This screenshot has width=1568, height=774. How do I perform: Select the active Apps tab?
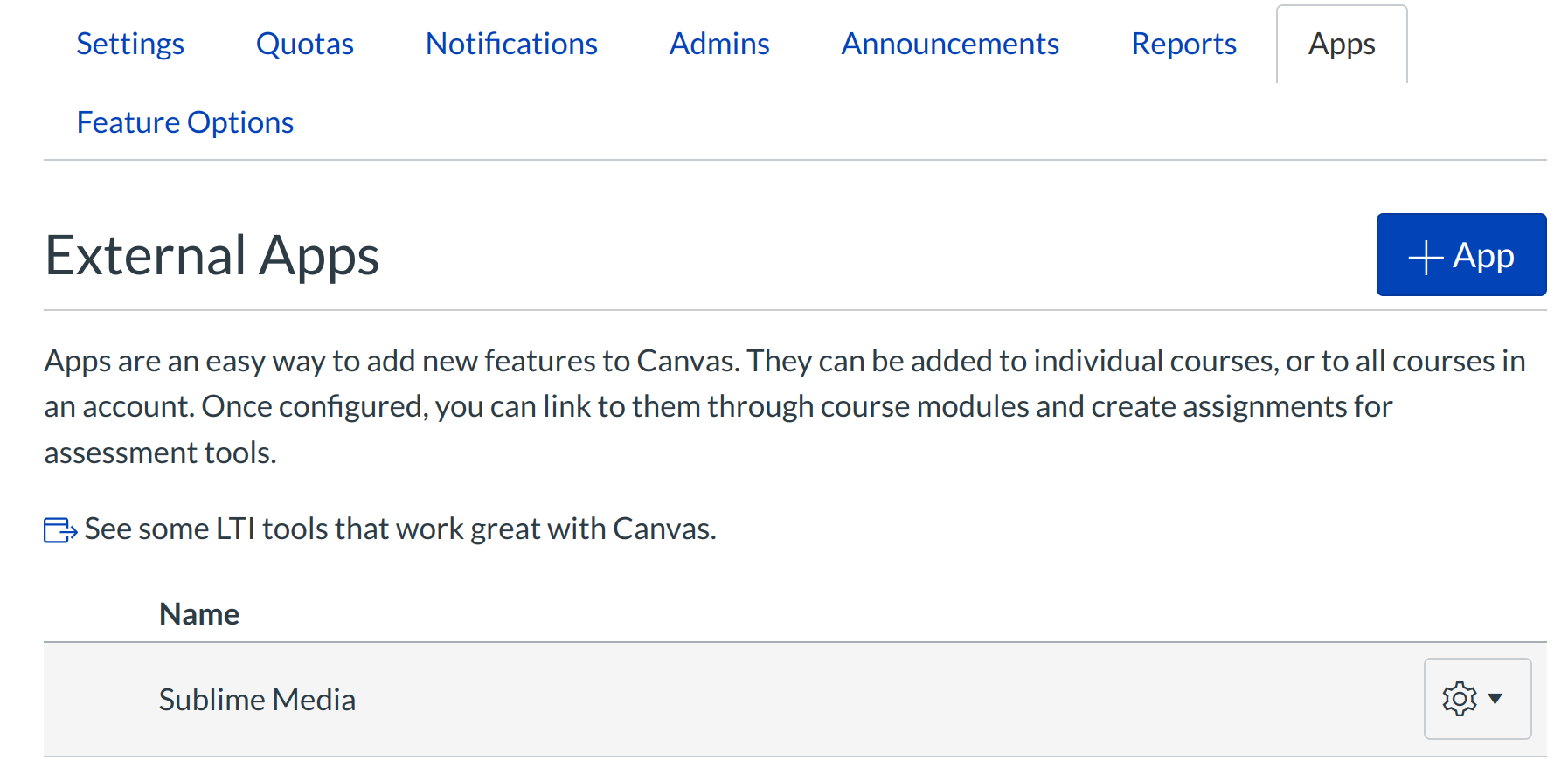click(x=1342, y=44)
